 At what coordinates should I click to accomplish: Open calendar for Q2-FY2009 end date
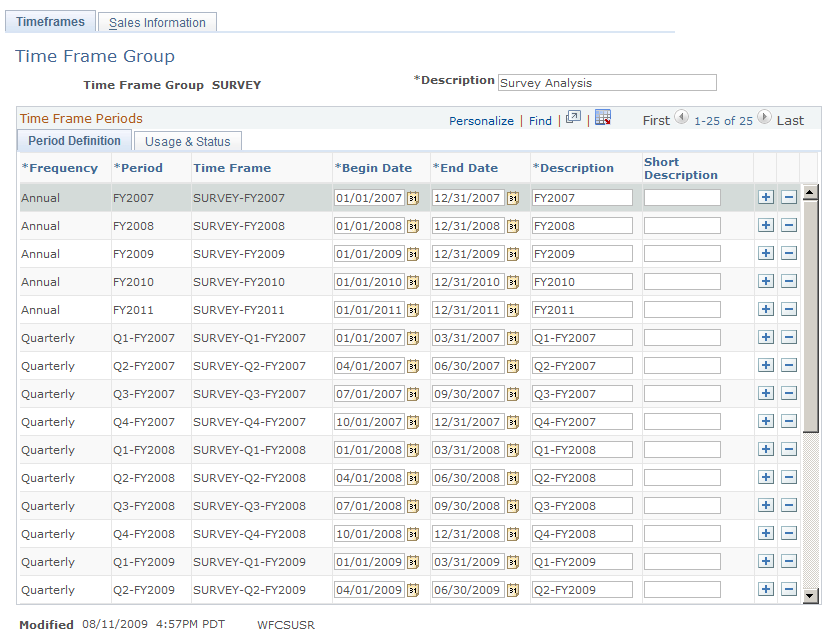pos(513,590)
